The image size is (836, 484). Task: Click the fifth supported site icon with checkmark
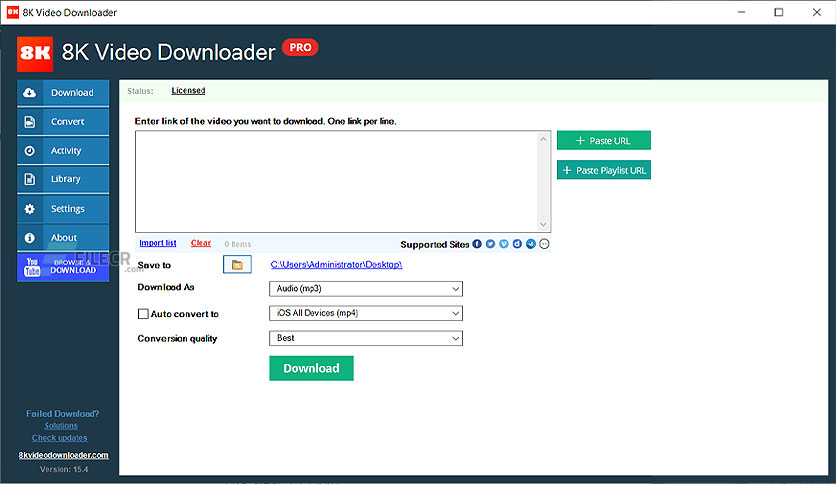(530, 244)
